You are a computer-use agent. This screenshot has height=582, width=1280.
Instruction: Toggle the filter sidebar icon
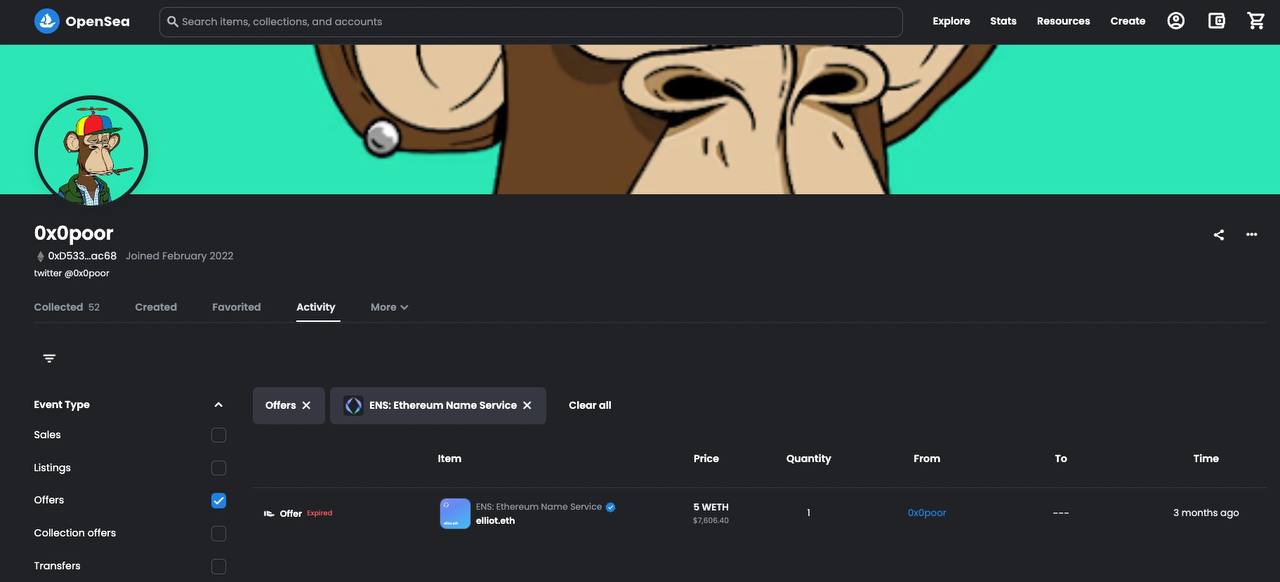(x=49, y=358)
